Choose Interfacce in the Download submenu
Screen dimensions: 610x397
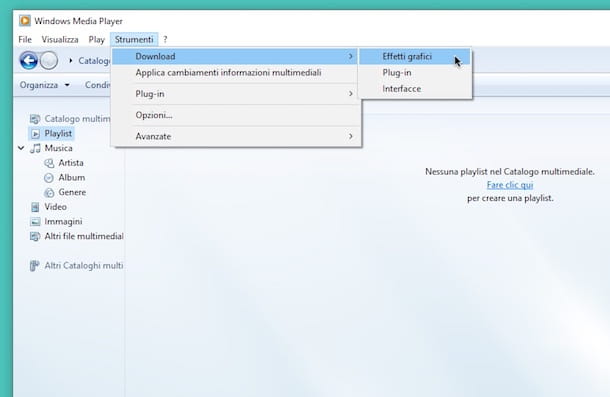click(415, 89)
